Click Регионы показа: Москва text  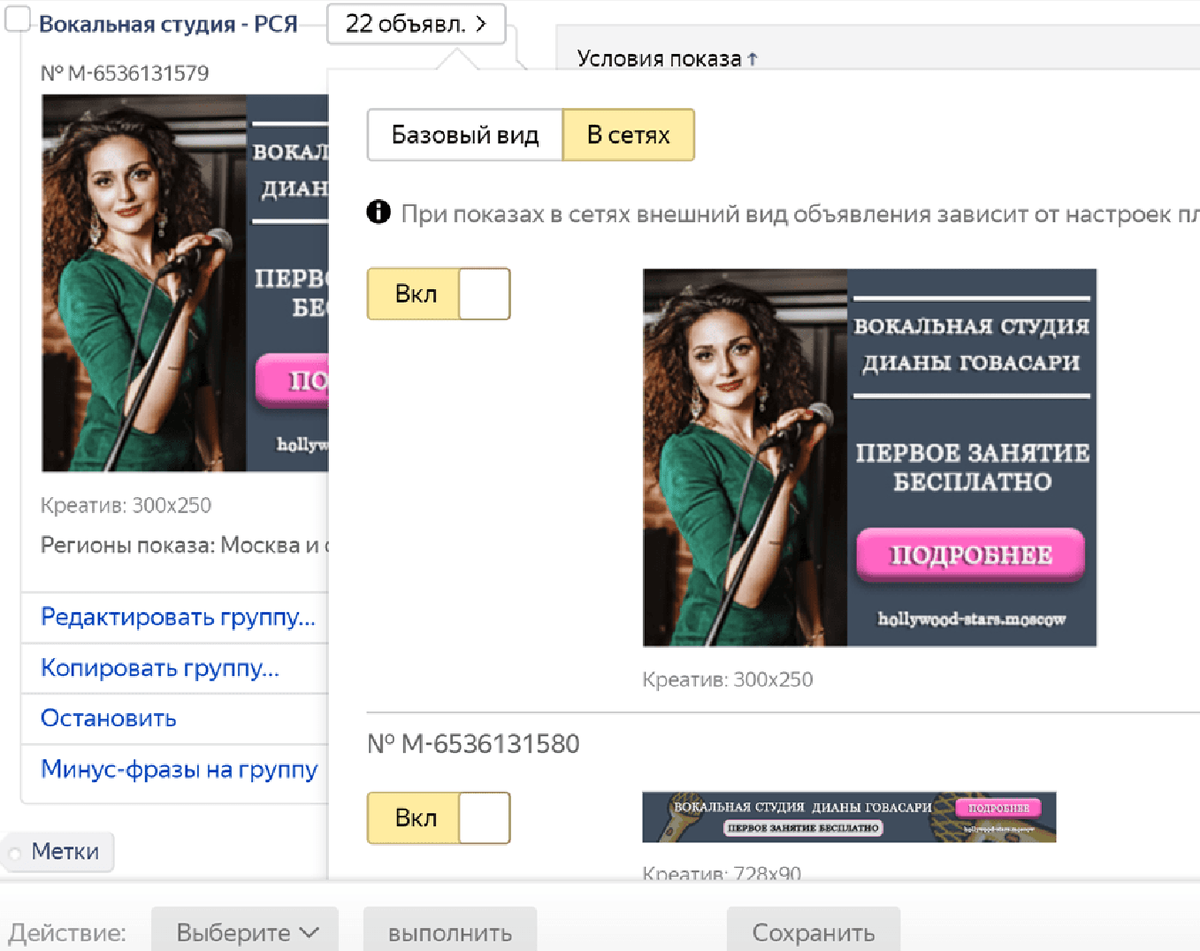(x=185, y=545)
